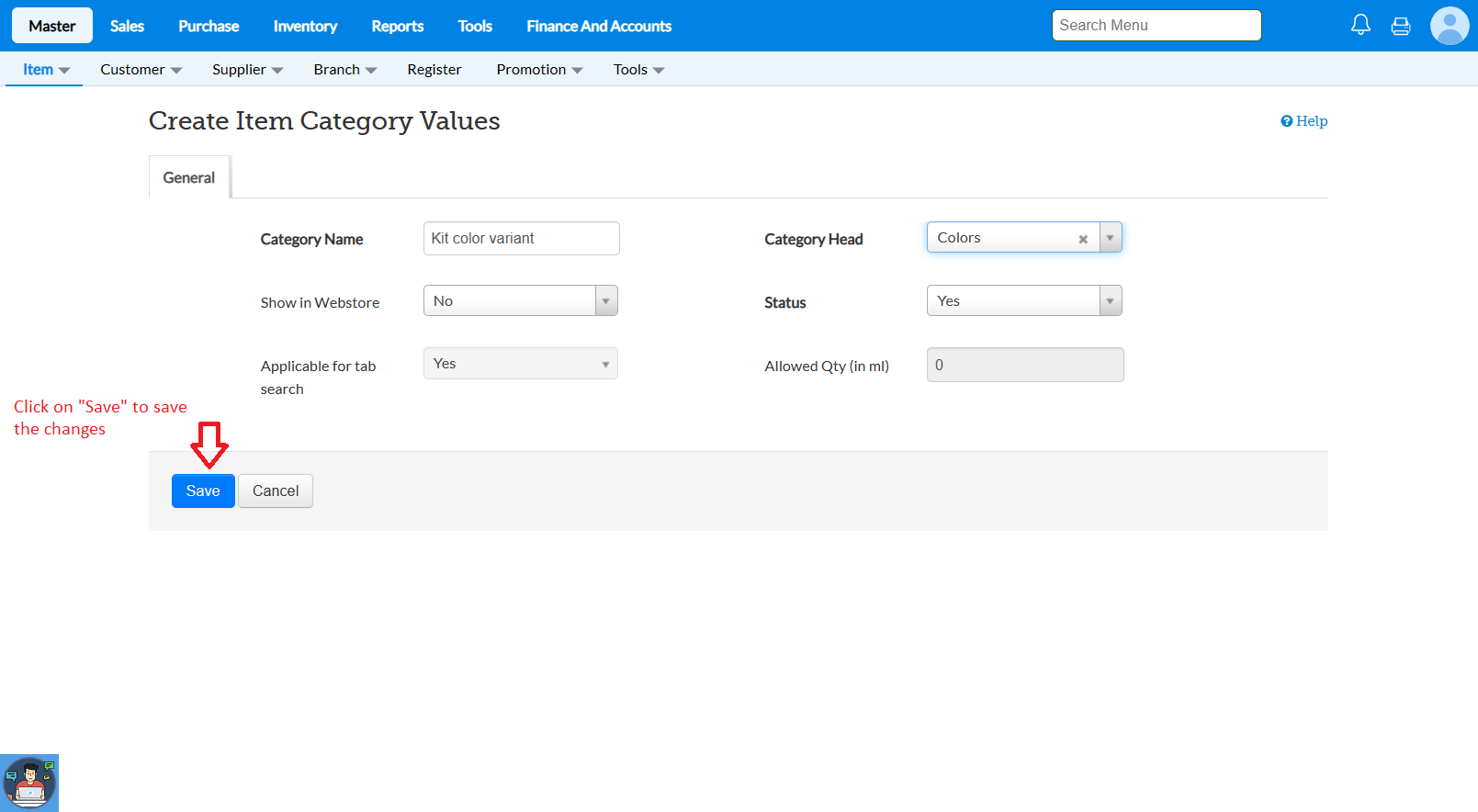Click the Category Name input field
The image size is (1478, 812).
tap(521, 238)
